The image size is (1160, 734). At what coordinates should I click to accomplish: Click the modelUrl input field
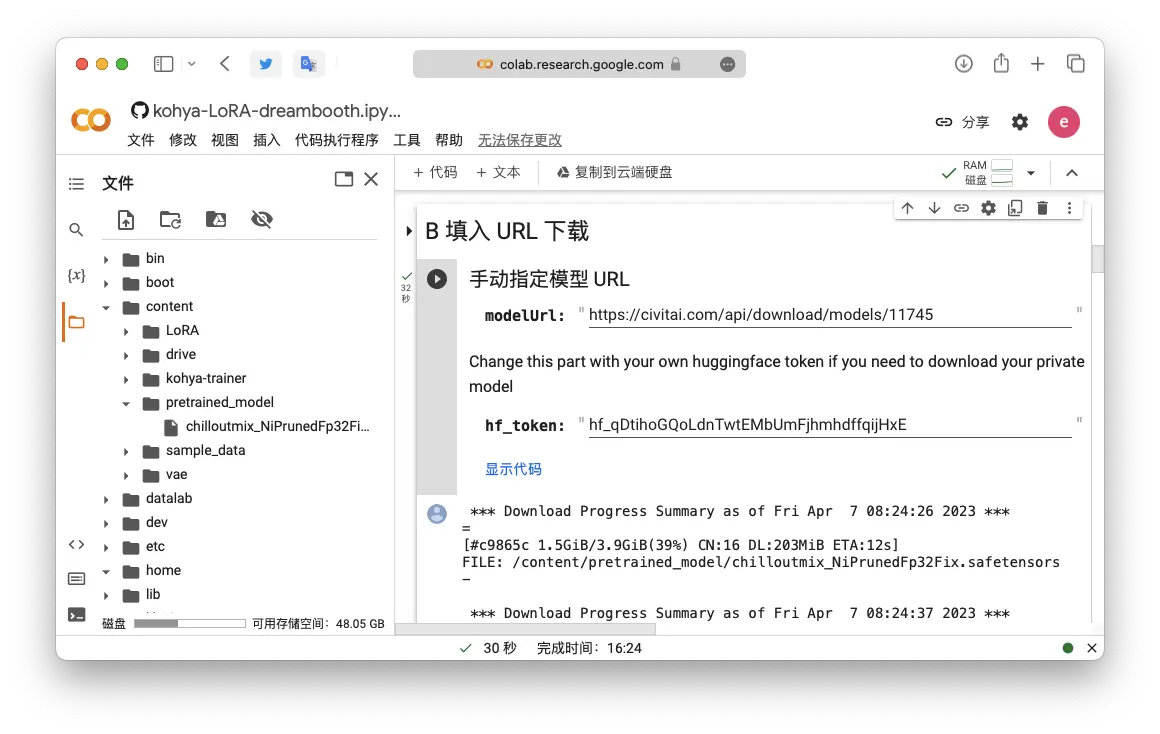pyautogui.click(x=829, y=315)
